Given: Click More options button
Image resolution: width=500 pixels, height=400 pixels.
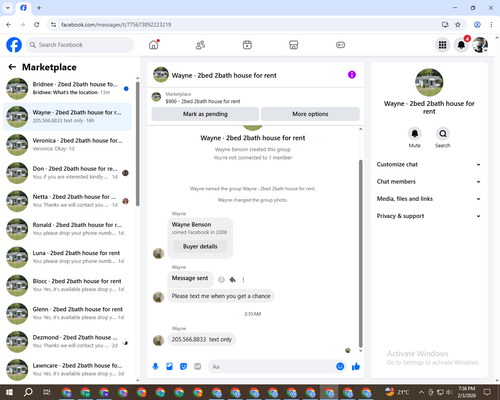Looking at the screenshot, I should click(310, 114).
